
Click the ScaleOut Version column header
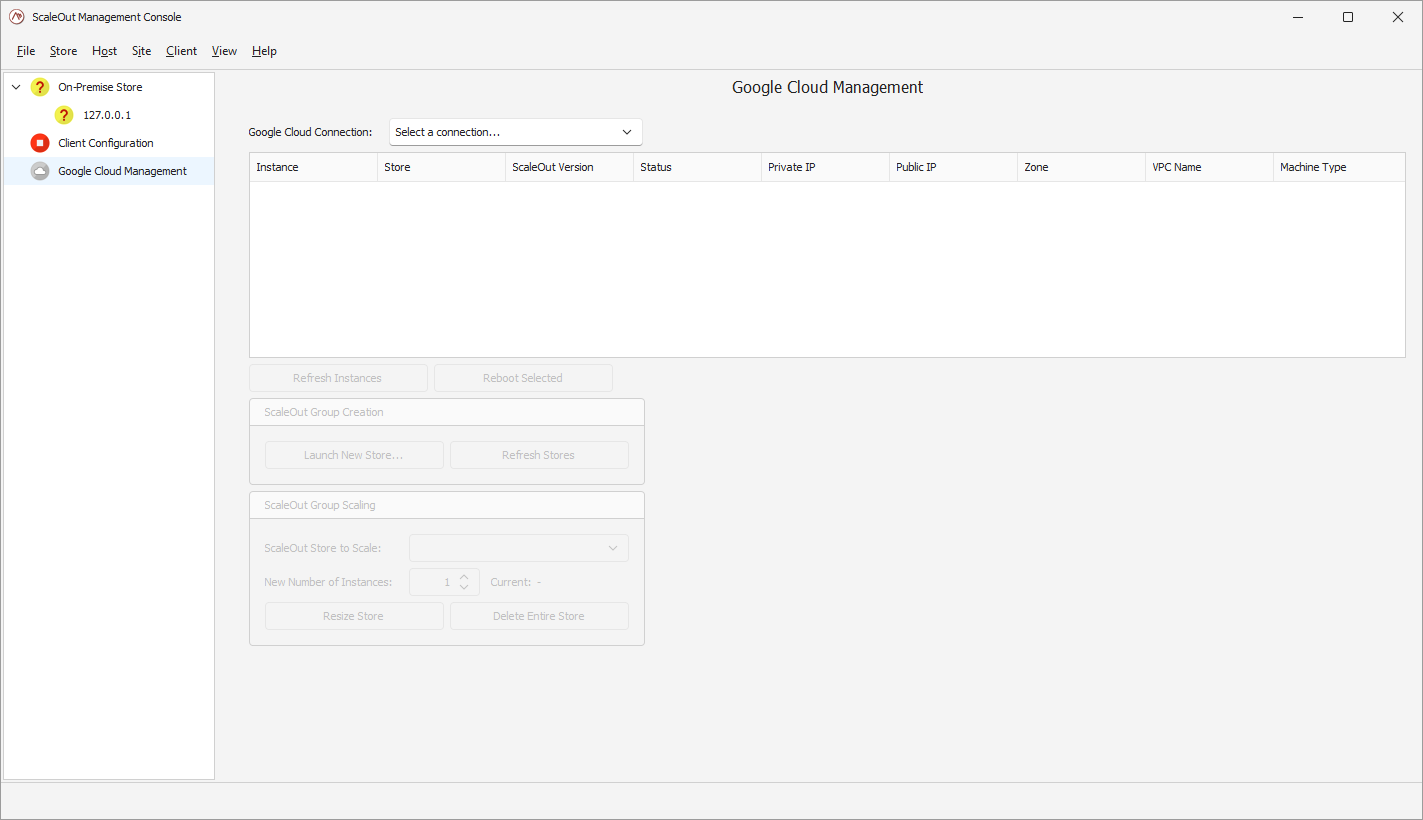click(x=569, y=167)
